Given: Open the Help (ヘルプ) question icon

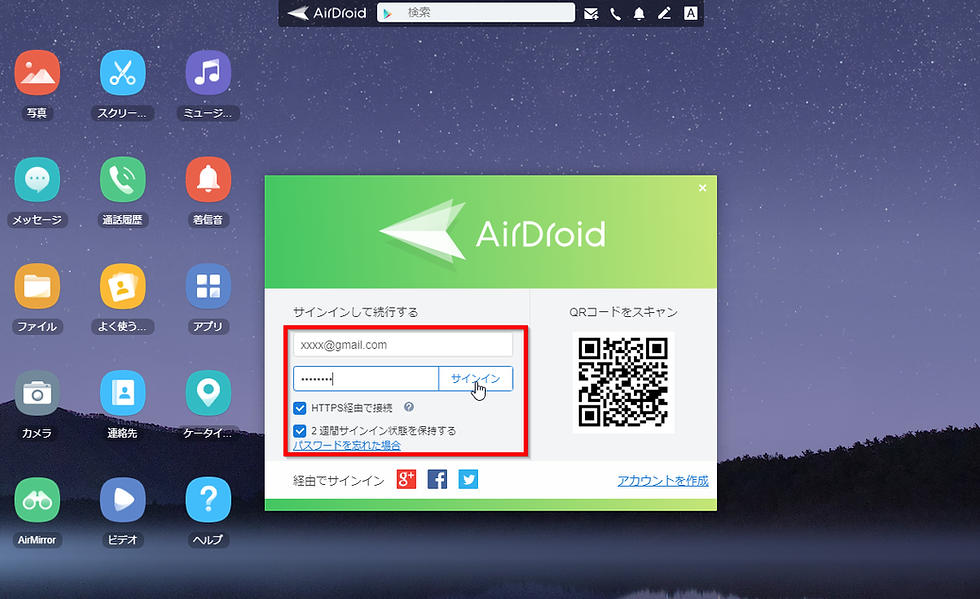Looking at the screenshot, I should tap(208, 500).
